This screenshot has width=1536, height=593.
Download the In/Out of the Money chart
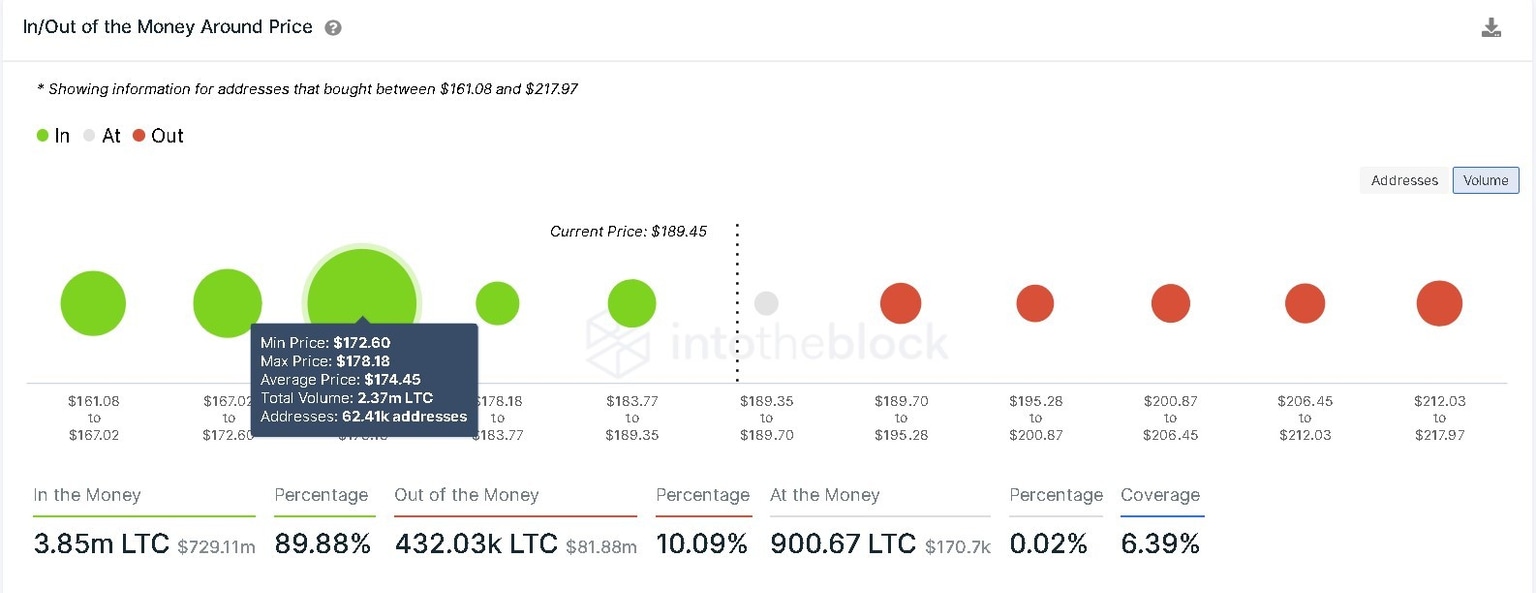(1491, 29)
